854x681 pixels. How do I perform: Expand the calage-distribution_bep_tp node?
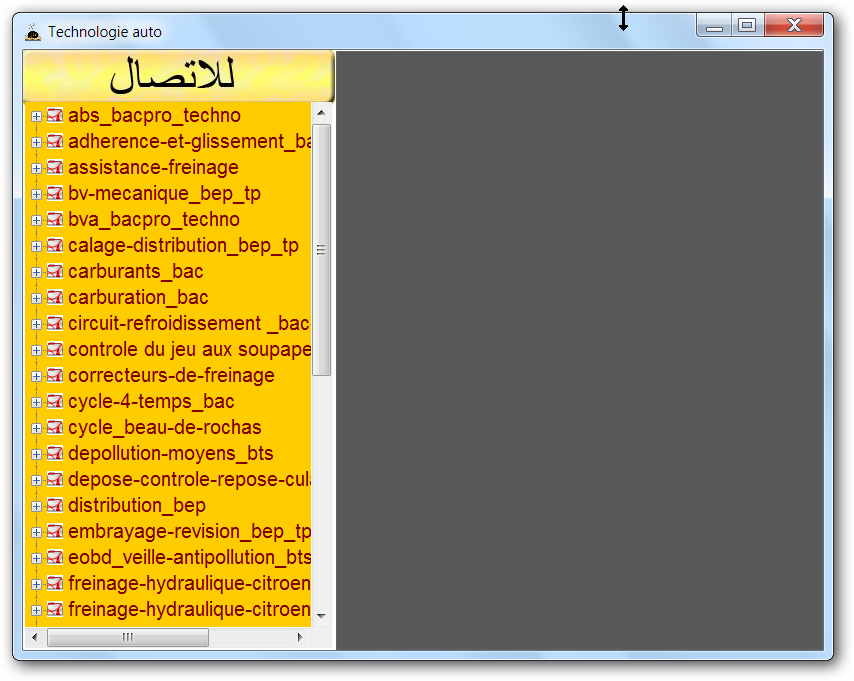[37, 246]
